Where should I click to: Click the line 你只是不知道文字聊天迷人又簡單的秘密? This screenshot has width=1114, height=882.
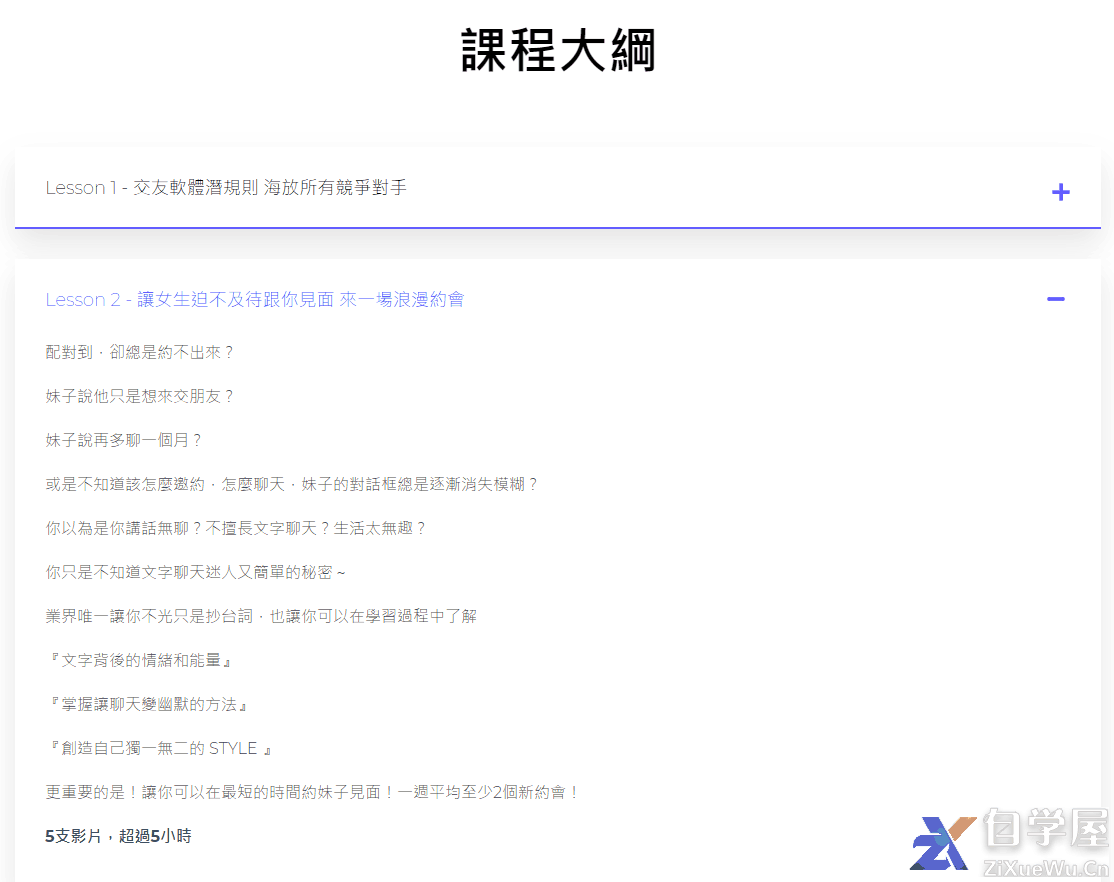tap(195, 572)
